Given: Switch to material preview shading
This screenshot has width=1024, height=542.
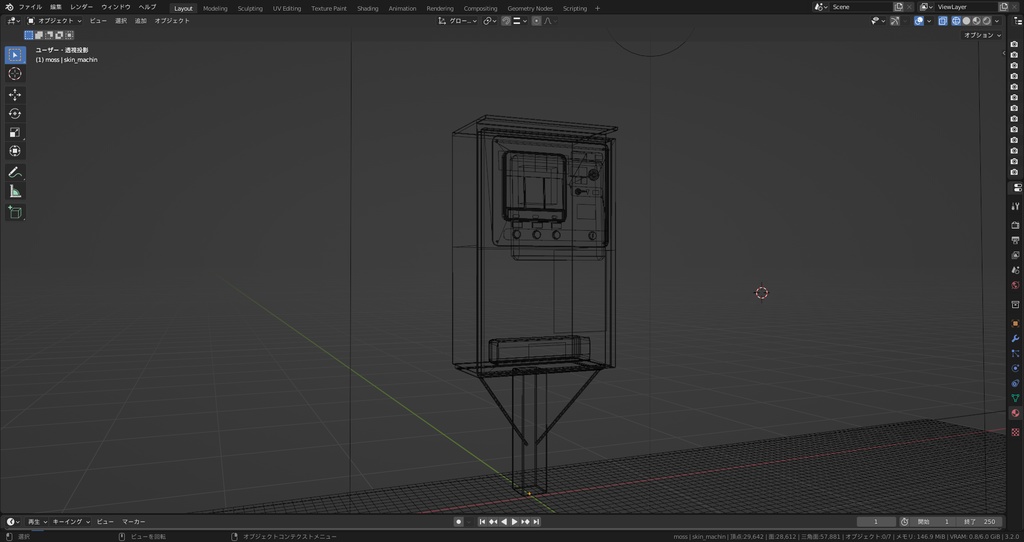Looking at the screenshot, I should pos(976,21).
